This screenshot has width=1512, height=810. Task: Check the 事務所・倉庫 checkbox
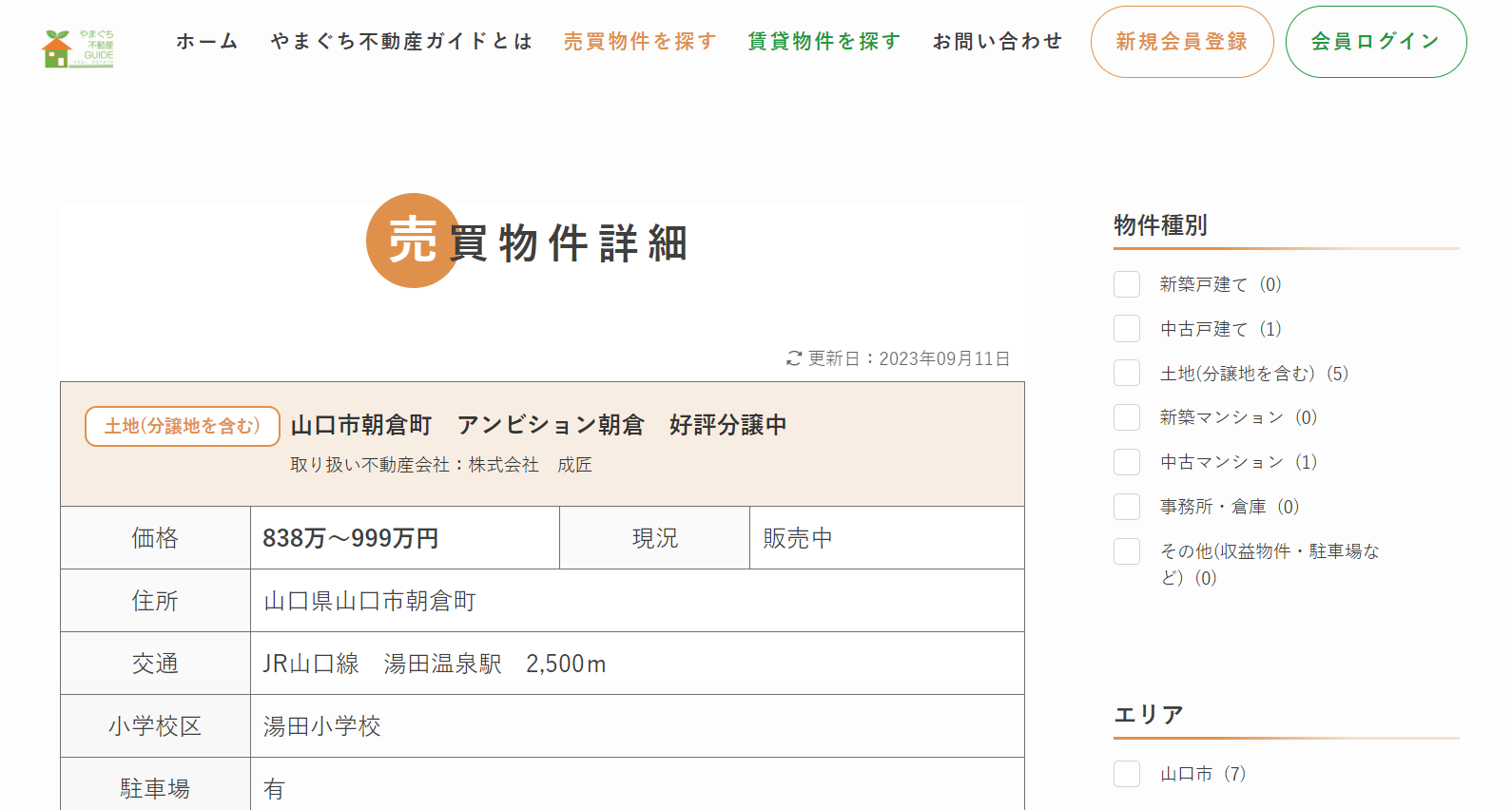click(x=1127, y=507)
